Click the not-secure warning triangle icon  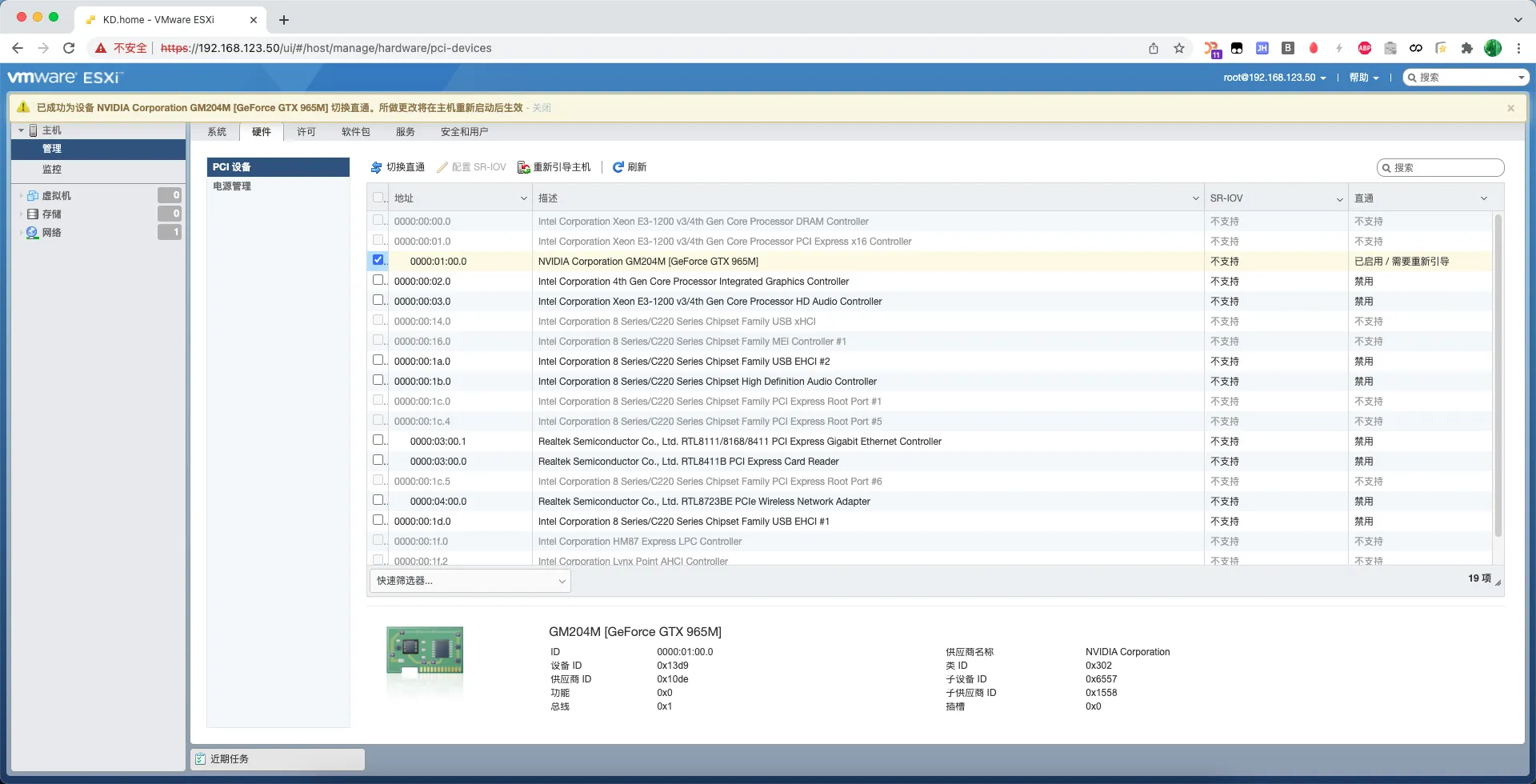(x=101, y=48)
